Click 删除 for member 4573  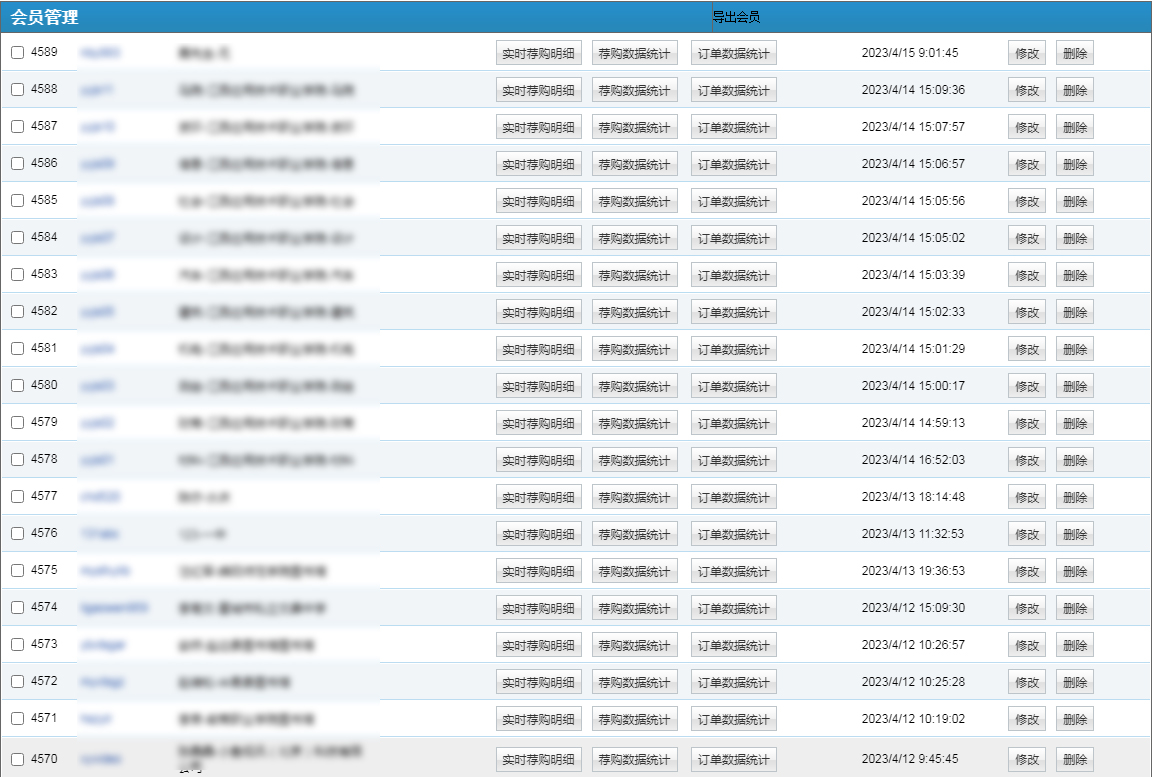coord(1074,646)
